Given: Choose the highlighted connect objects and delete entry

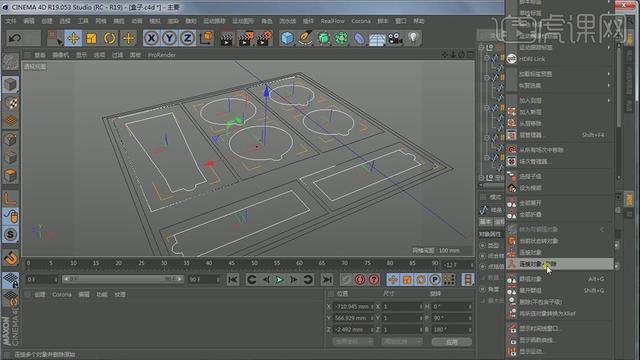Looking at the screenshot, I should click(x=560, y=264).
